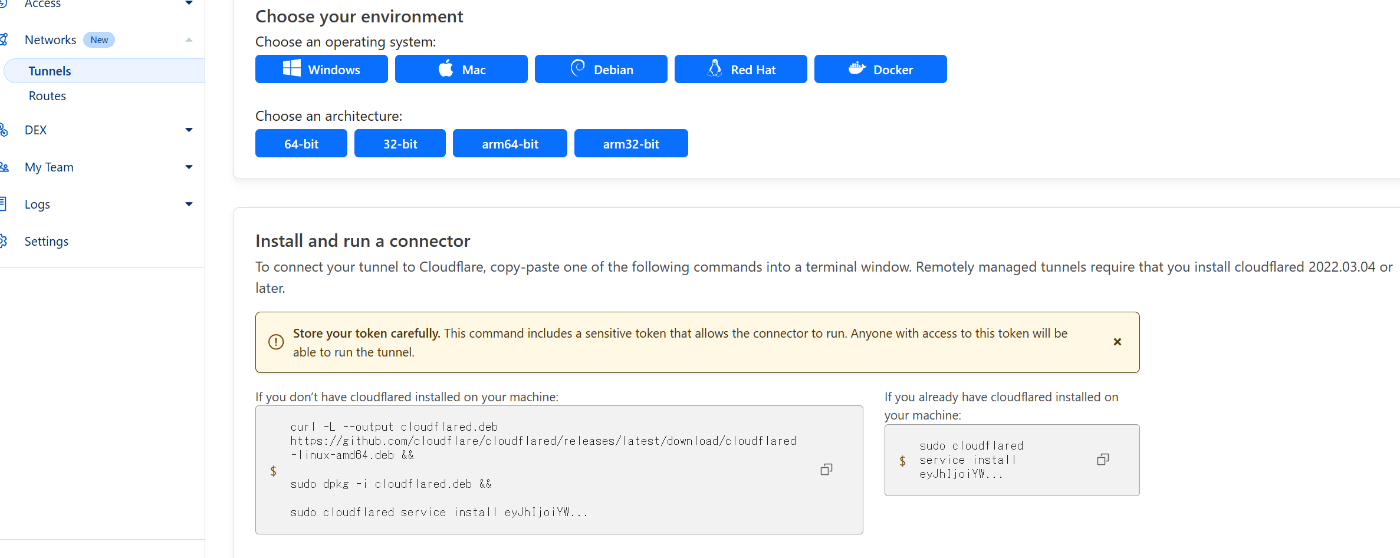Select 64-bit architecture

pyautogui.click(x=301, y=144)
